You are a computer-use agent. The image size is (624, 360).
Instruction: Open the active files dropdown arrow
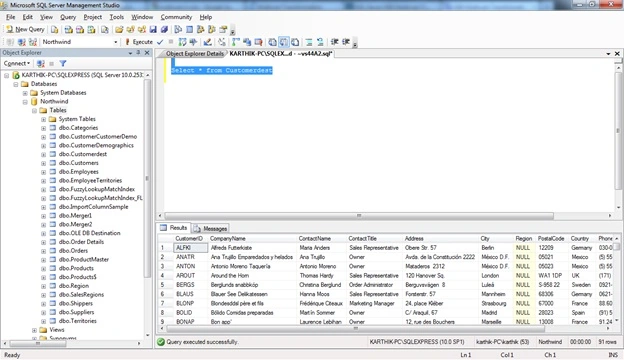[608, 53]
